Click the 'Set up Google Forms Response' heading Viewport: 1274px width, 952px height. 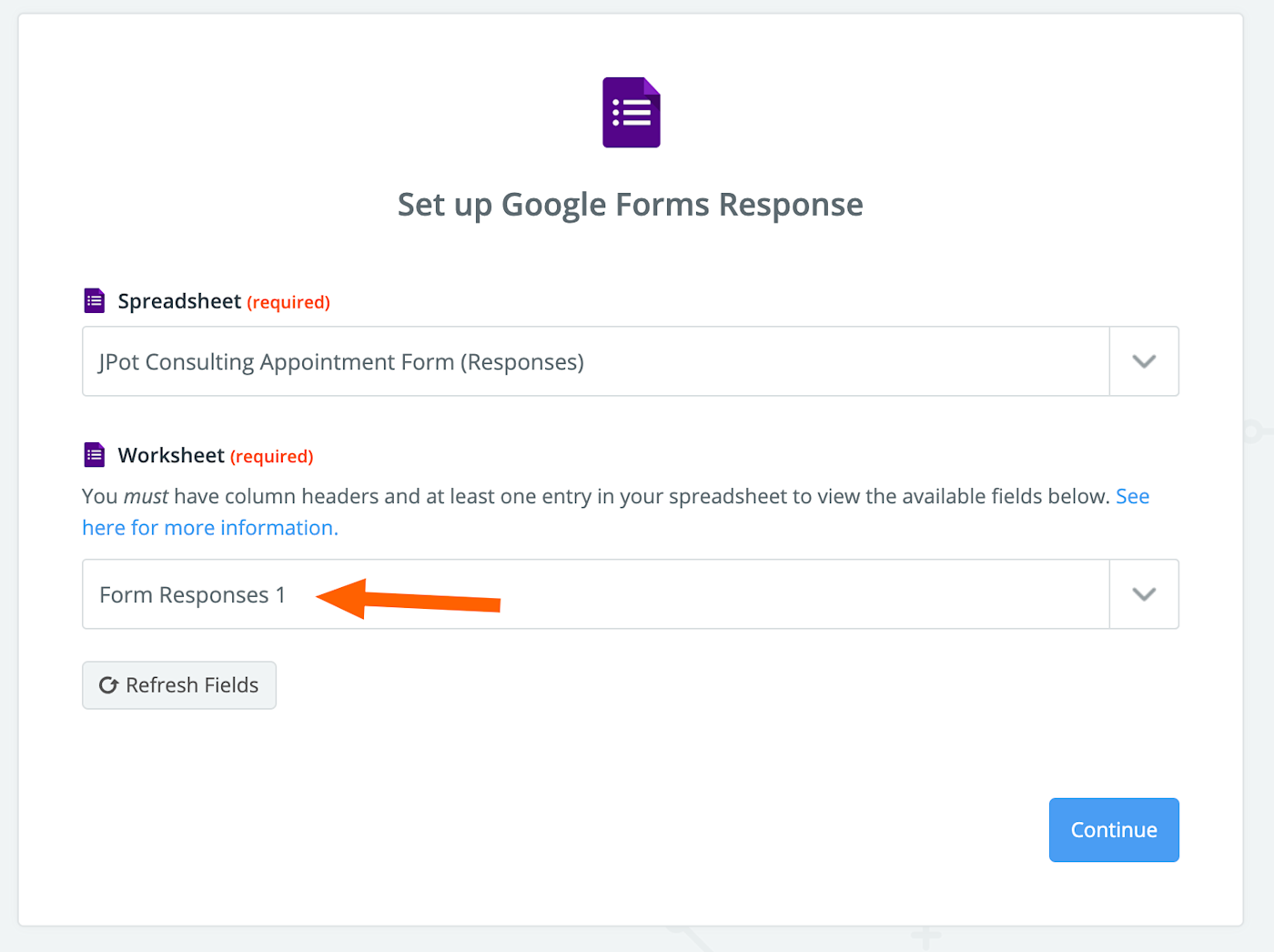(x=631, y=205)
